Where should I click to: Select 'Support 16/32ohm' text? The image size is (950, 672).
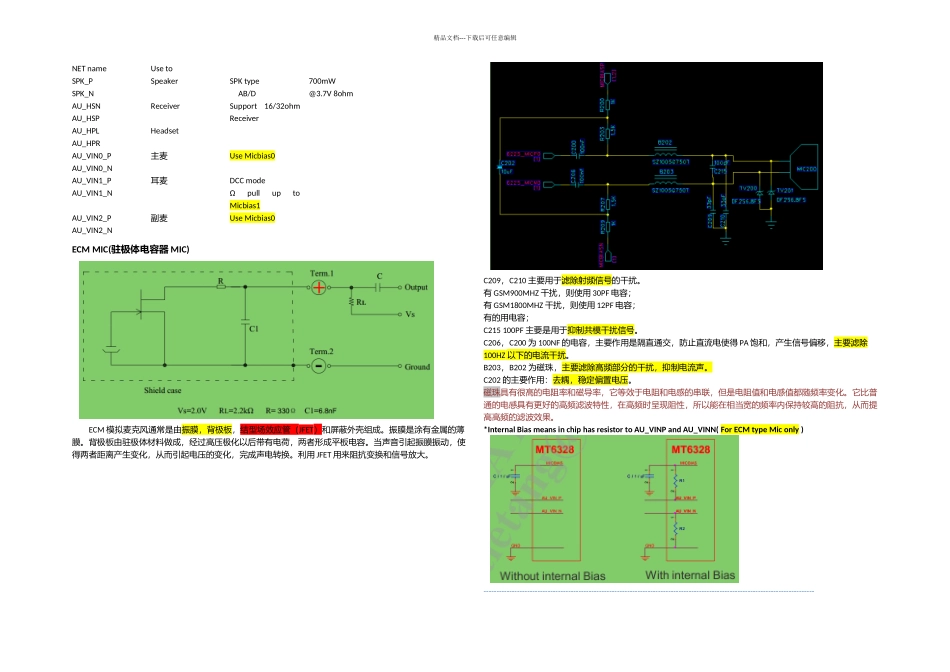(265, 106)
